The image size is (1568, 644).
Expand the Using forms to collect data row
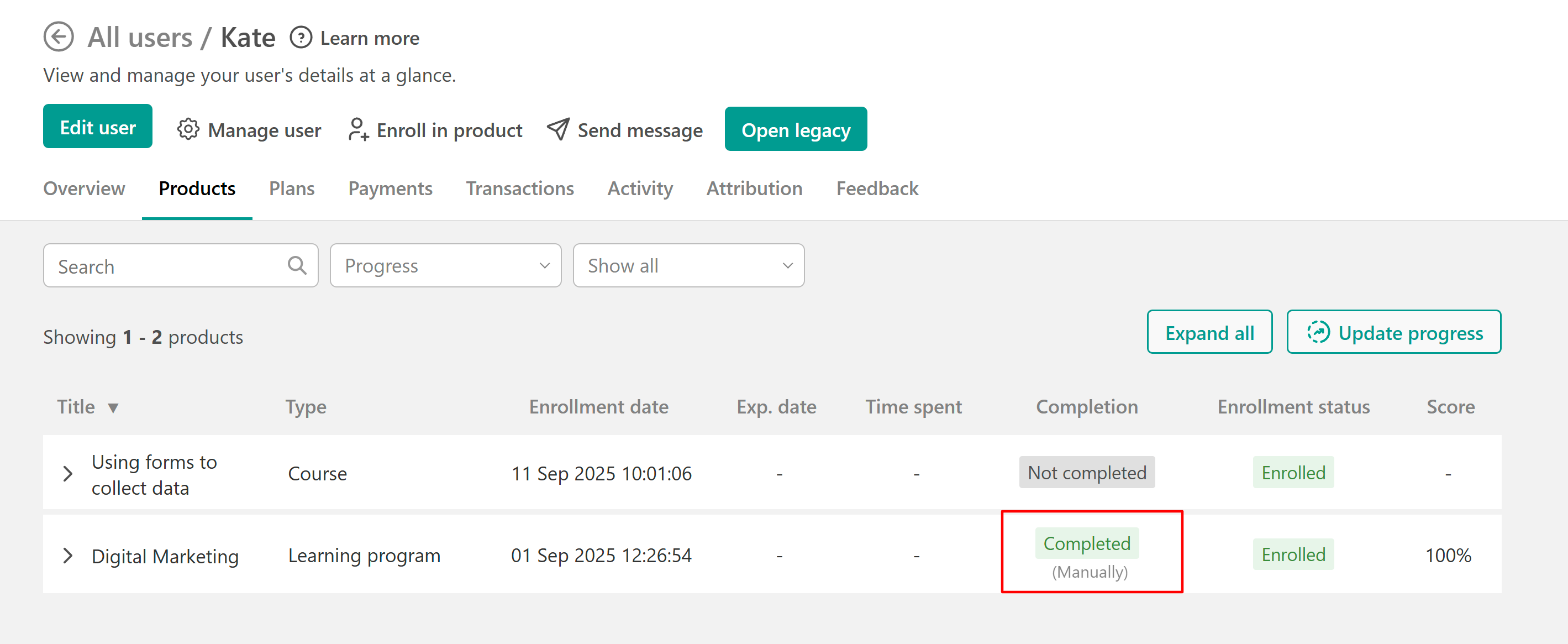click(x=68, y=473)
